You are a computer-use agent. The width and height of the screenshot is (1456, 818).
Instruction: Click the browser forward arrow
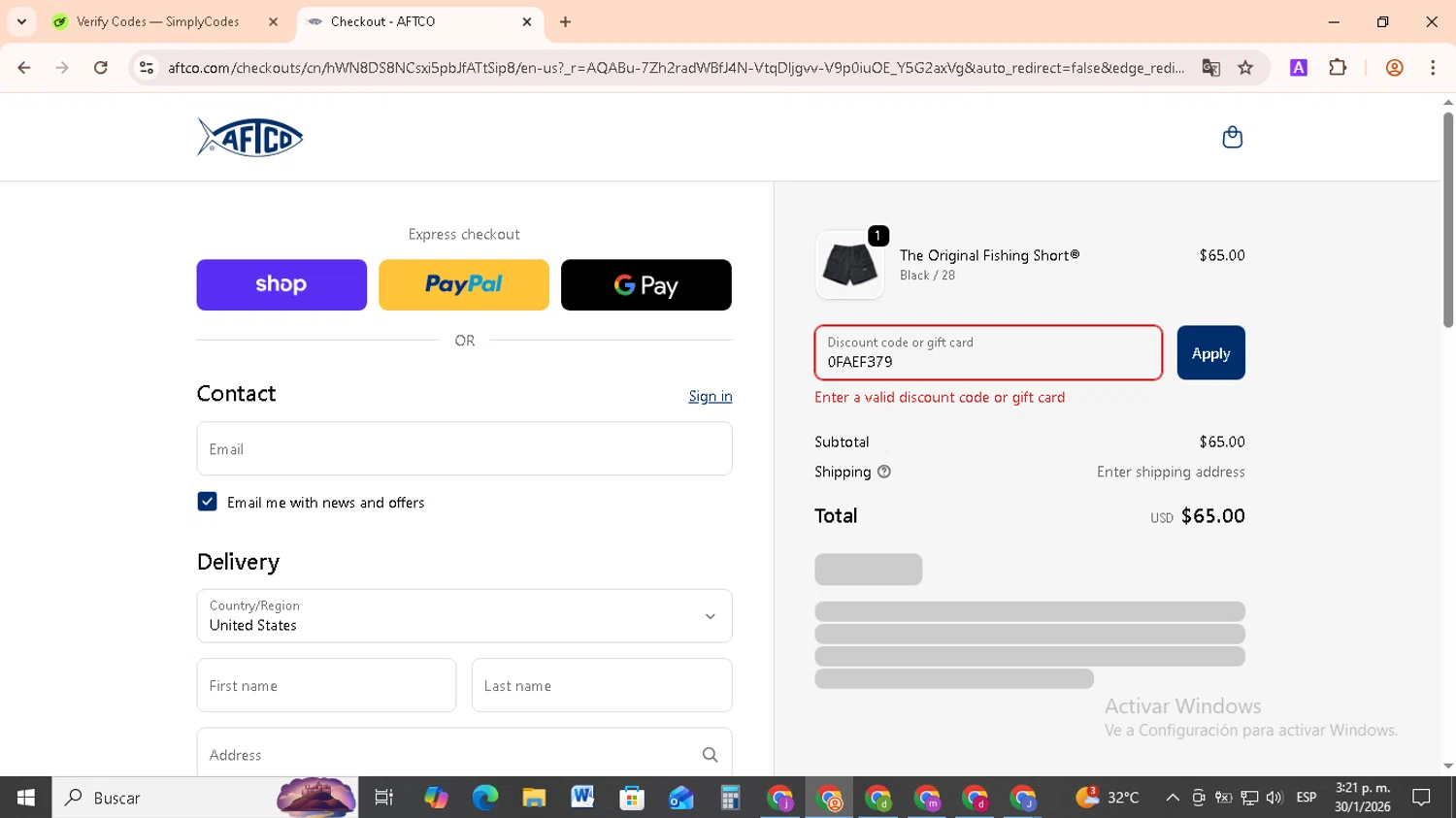click(x=62, y=68)
